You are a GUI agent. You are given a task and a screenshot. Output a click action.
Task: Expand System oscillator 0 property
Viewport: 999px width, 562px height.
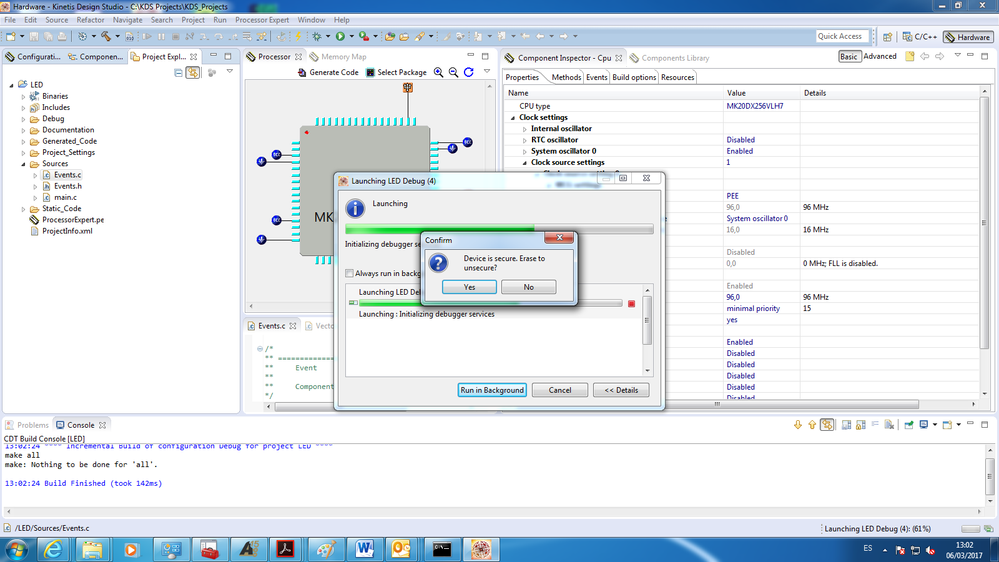point(524,152)
